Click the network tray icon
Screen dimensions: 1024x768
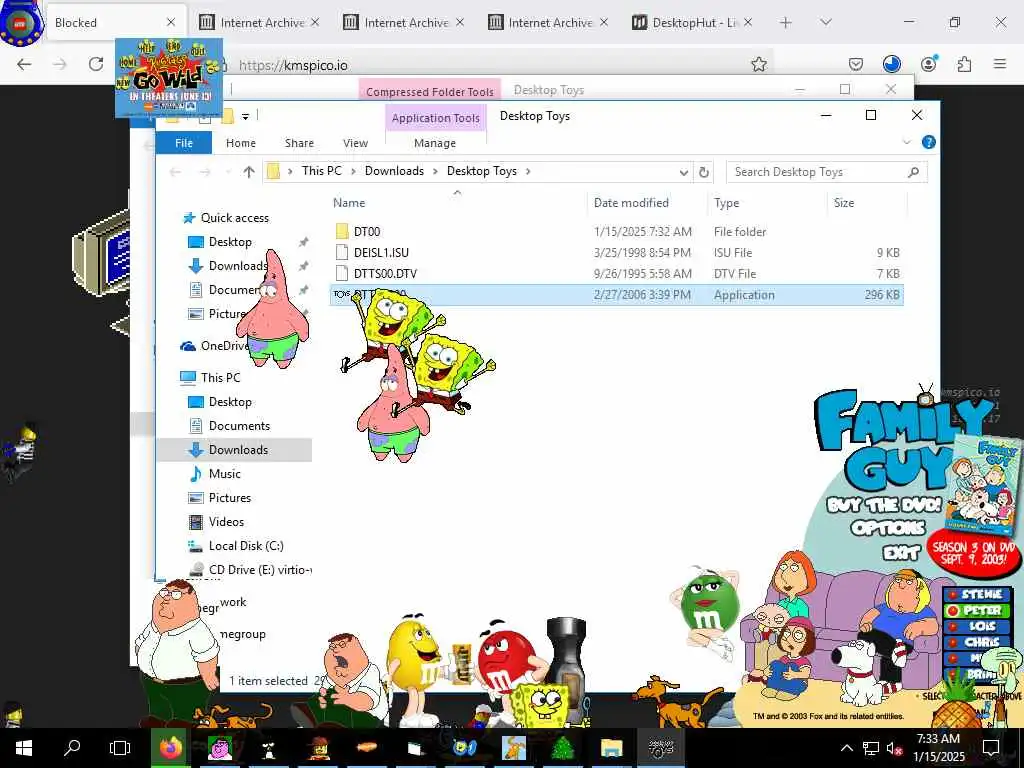871,748
